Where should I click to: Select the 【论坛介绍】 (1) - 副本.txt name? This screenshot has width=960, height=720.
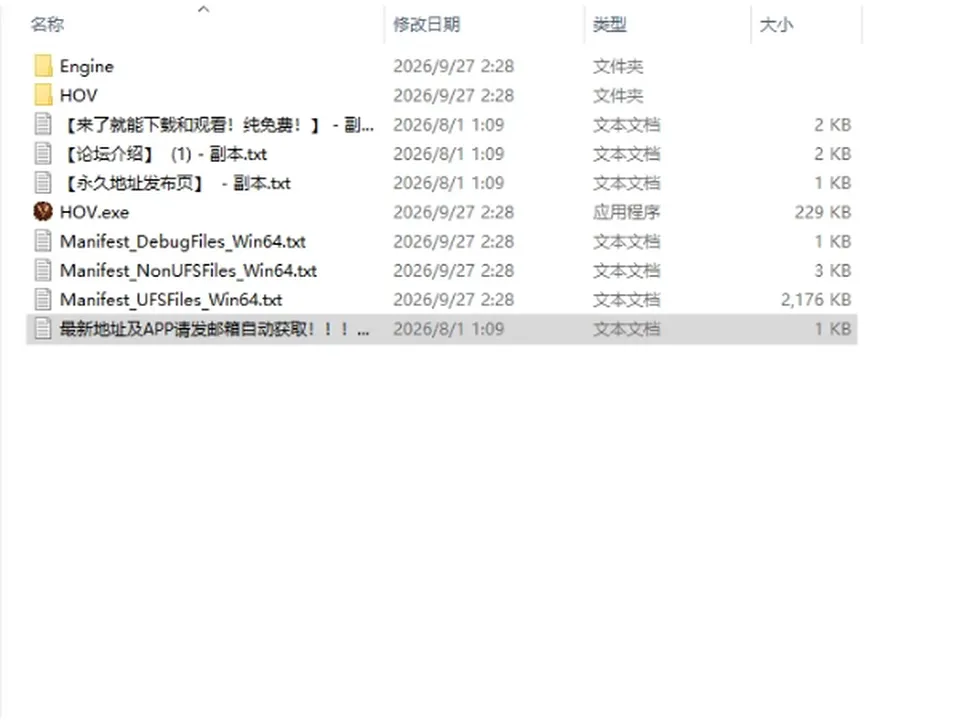pyautogui.click(x=163, y=154)
